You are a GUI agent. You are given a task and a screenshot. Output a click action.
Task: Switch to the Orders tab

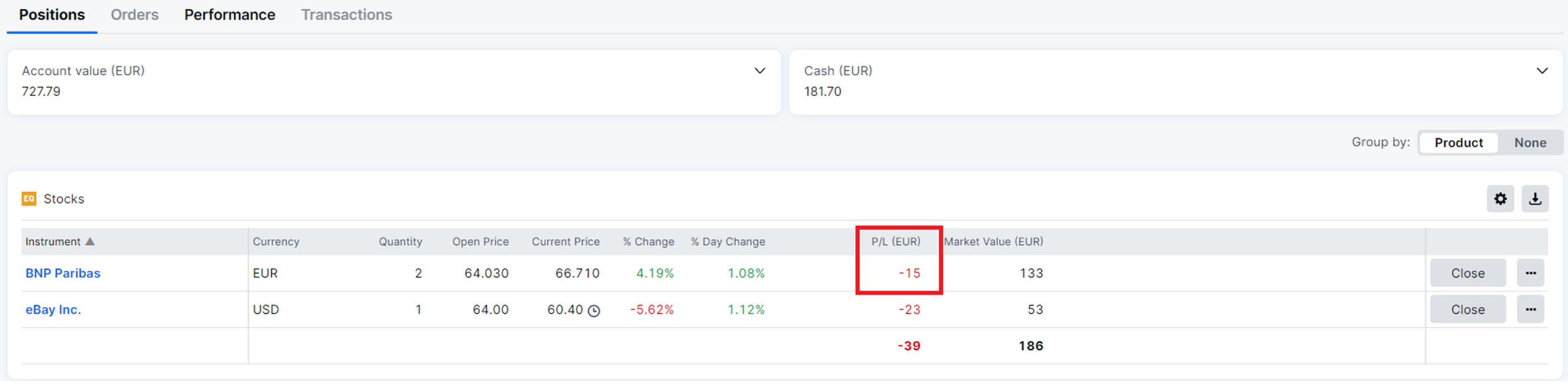(x=135, y=15)
